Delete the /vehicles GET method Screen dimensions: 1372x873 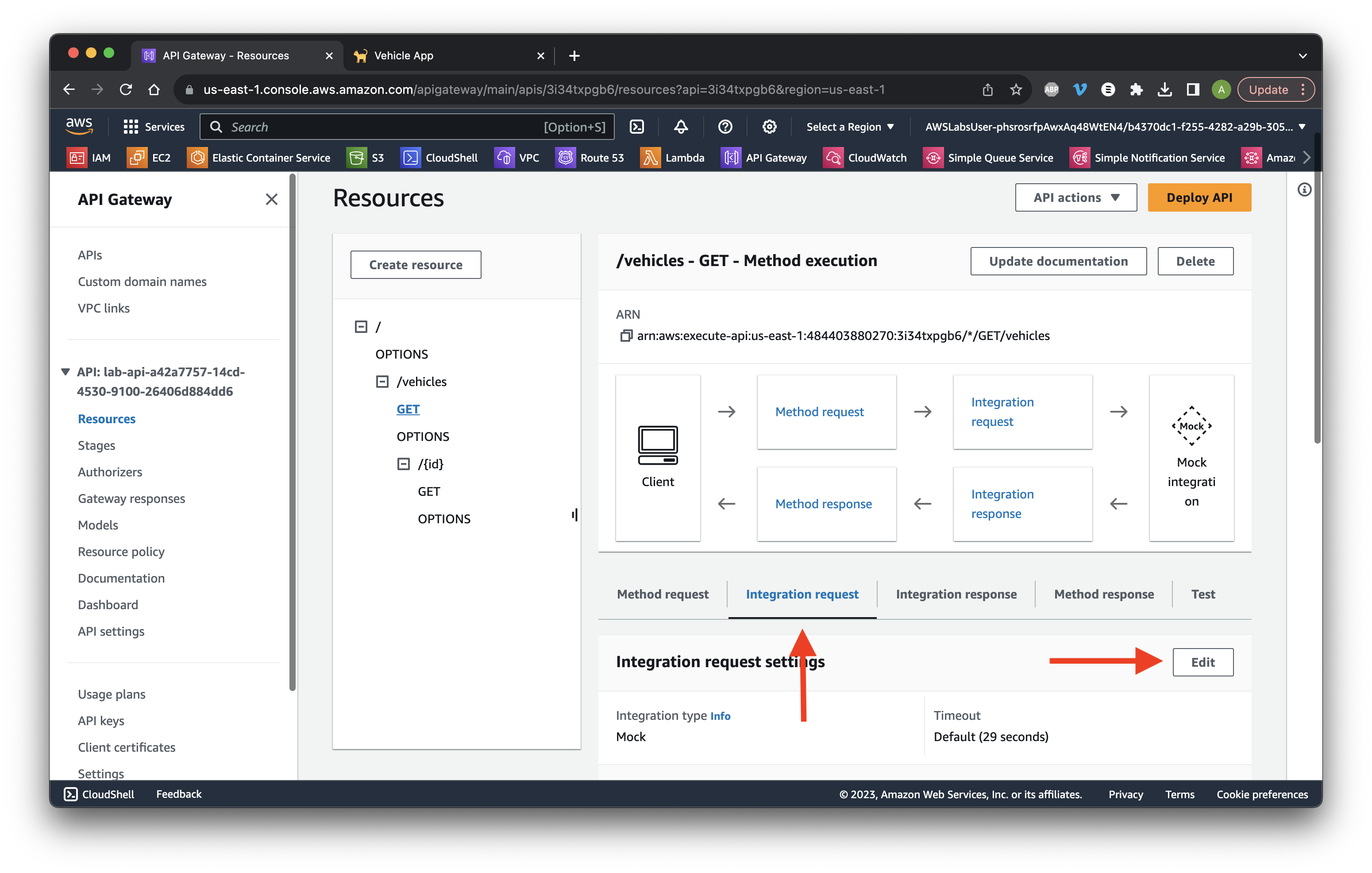tap(1195, 261)
